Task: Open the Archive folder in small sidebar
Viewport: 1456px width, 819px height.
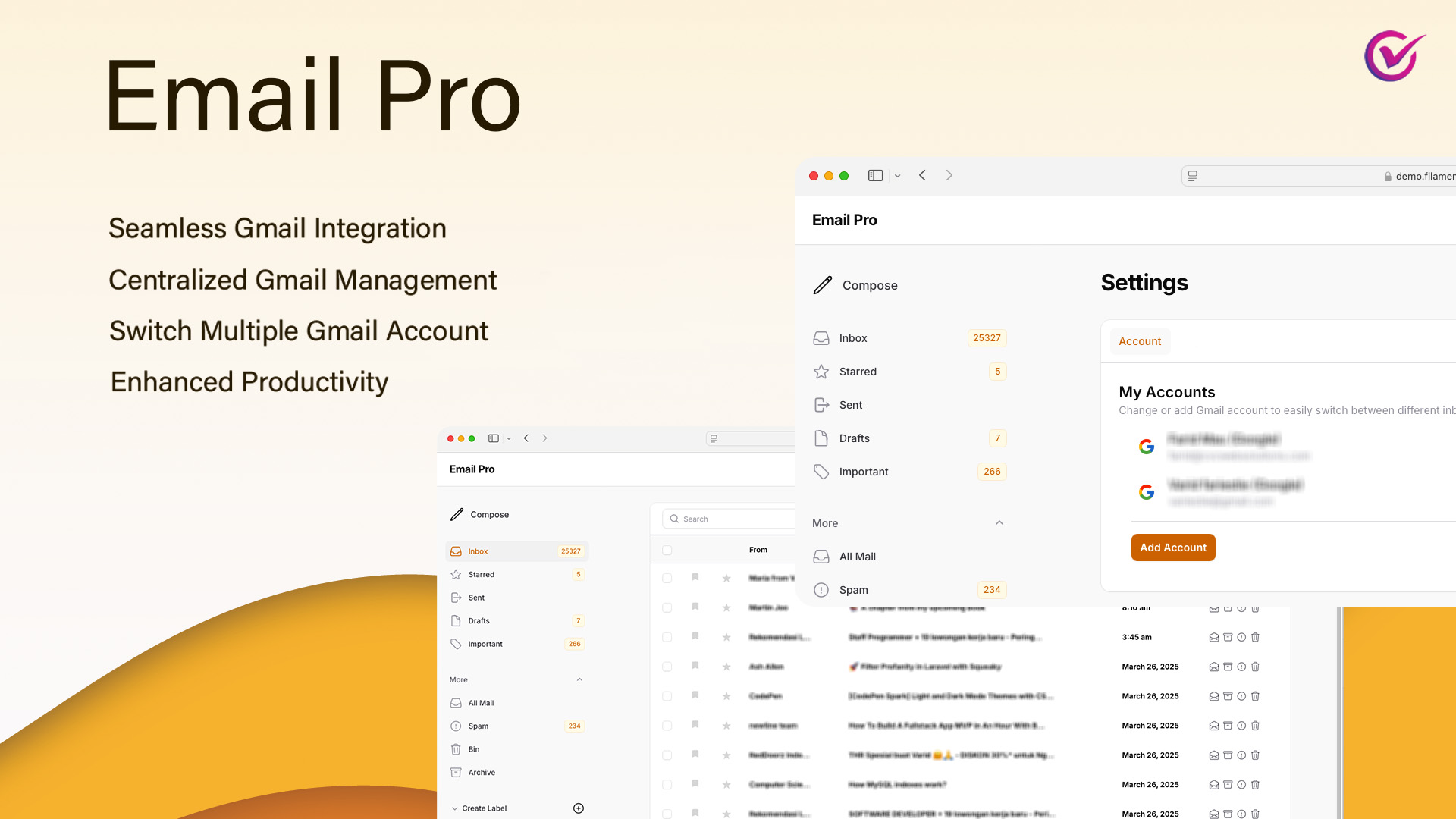Action: tap(481, 773)
